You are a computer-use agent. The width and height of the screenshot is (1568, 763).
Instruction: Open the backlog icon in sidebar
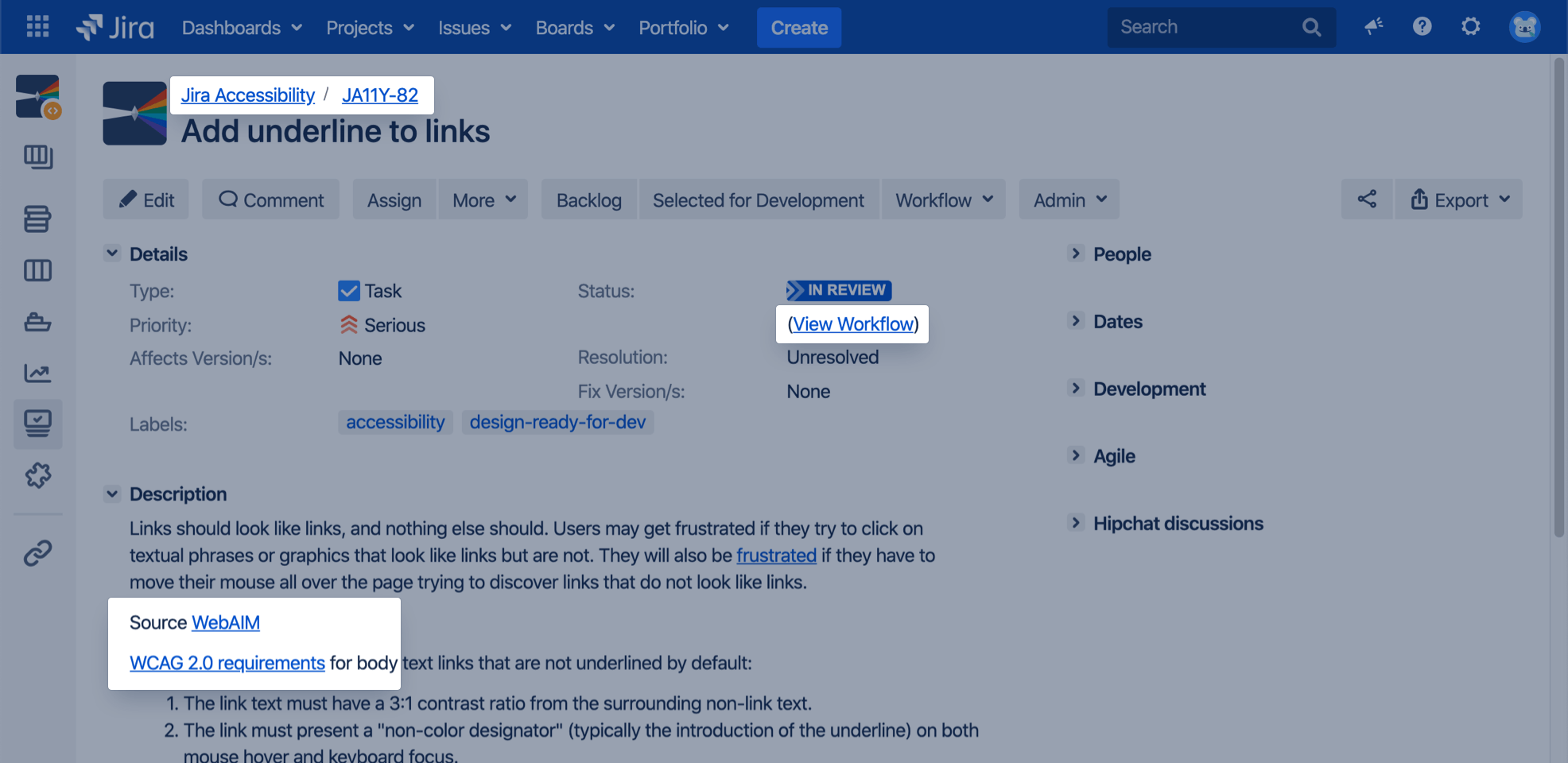pos(37,219)
